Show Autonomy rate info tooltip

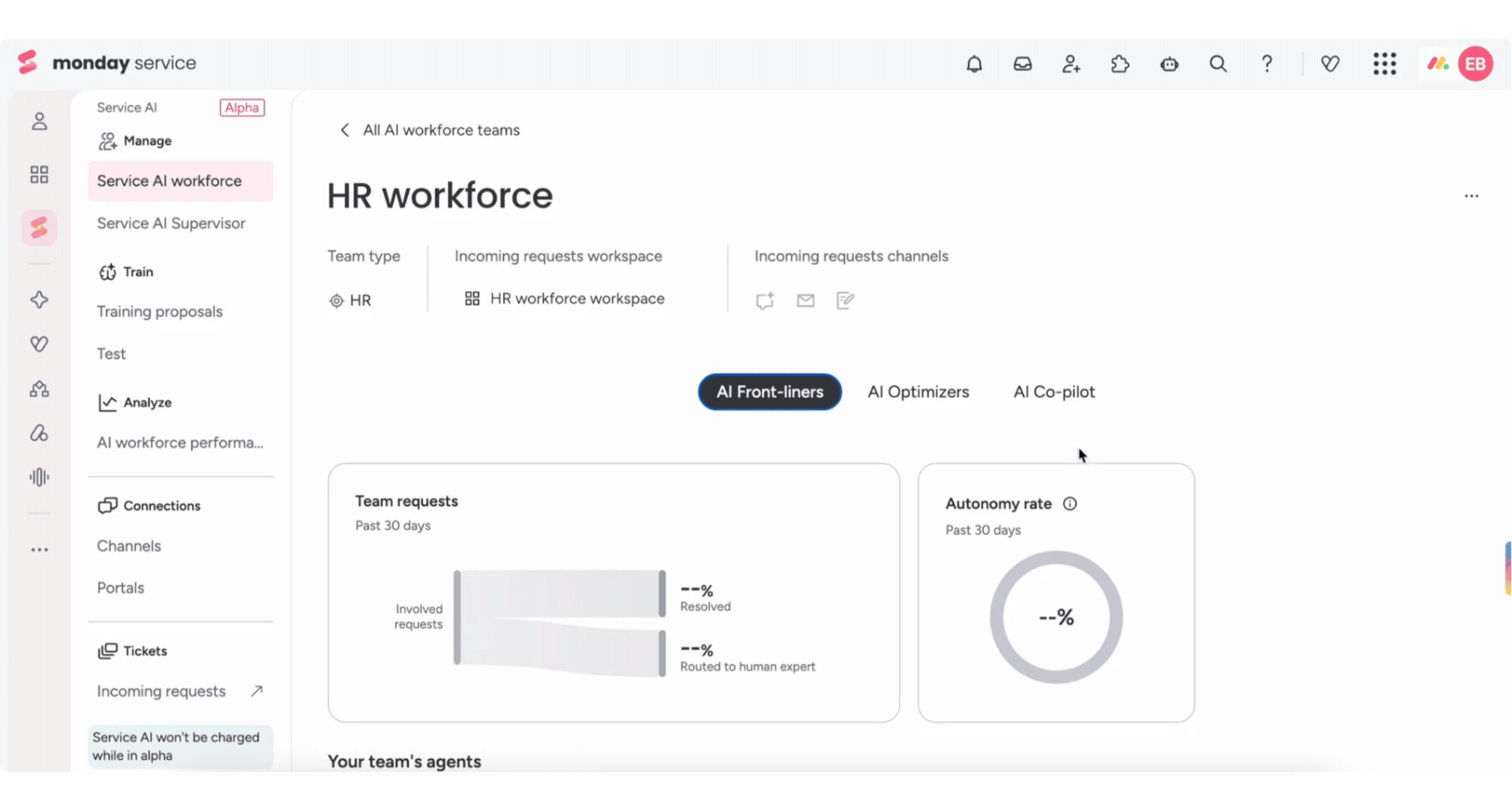[1070, 503]
